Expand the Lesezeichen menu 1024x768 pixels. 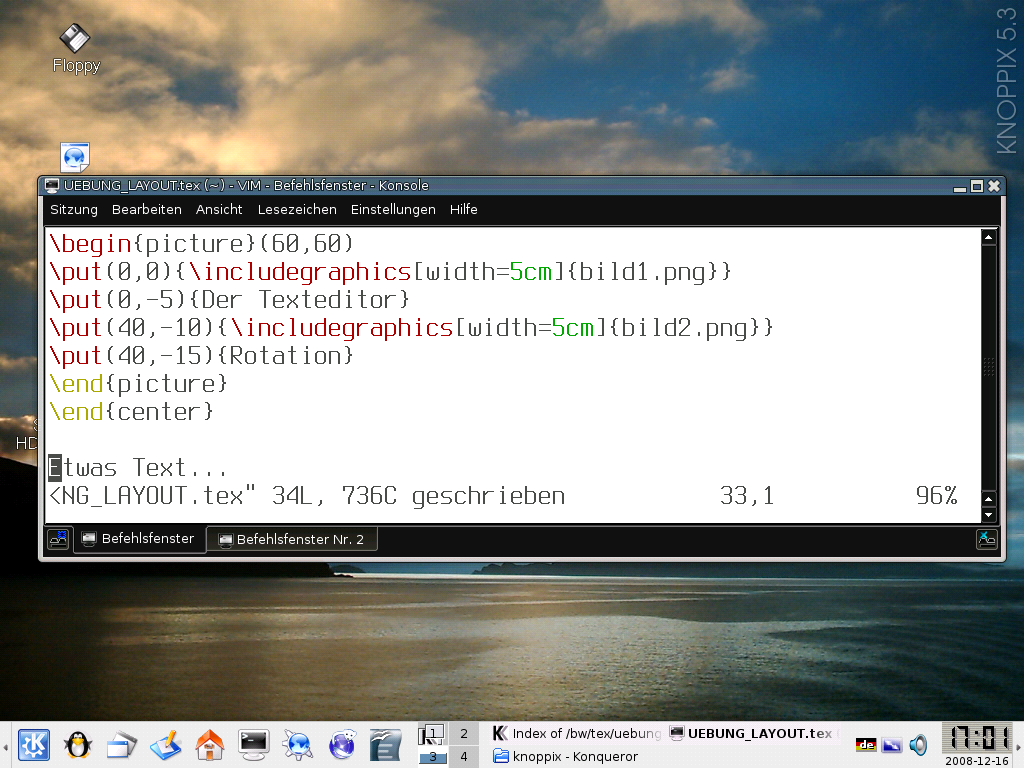tap(297, 210)
